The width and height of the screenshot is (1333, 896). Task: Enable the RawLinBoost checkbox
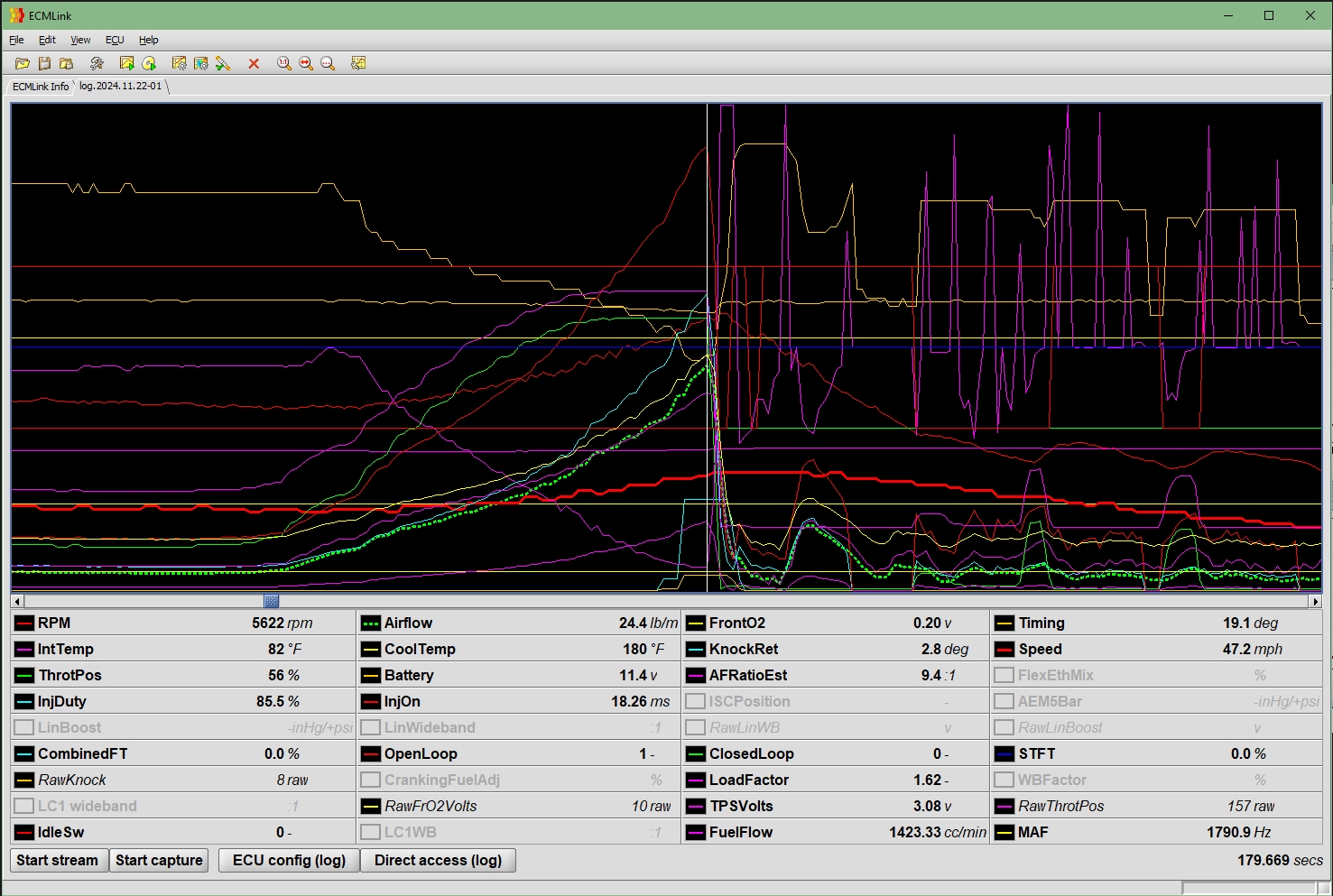pyautogui.click(x=1004, y=727)
